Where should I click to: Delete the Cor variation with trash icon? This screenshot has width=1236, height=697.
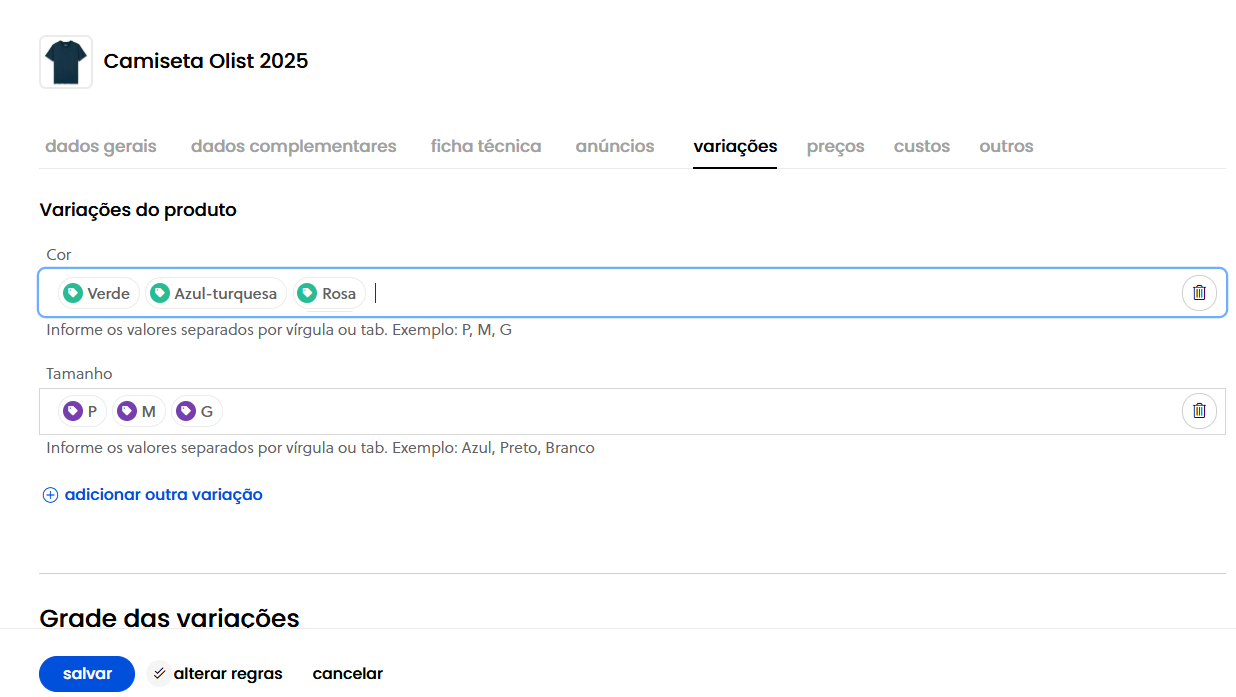click(1199, 293)
